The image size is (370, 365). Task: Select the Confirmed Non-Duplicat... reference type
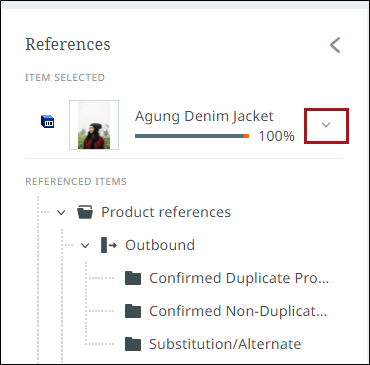coord(238,311)
